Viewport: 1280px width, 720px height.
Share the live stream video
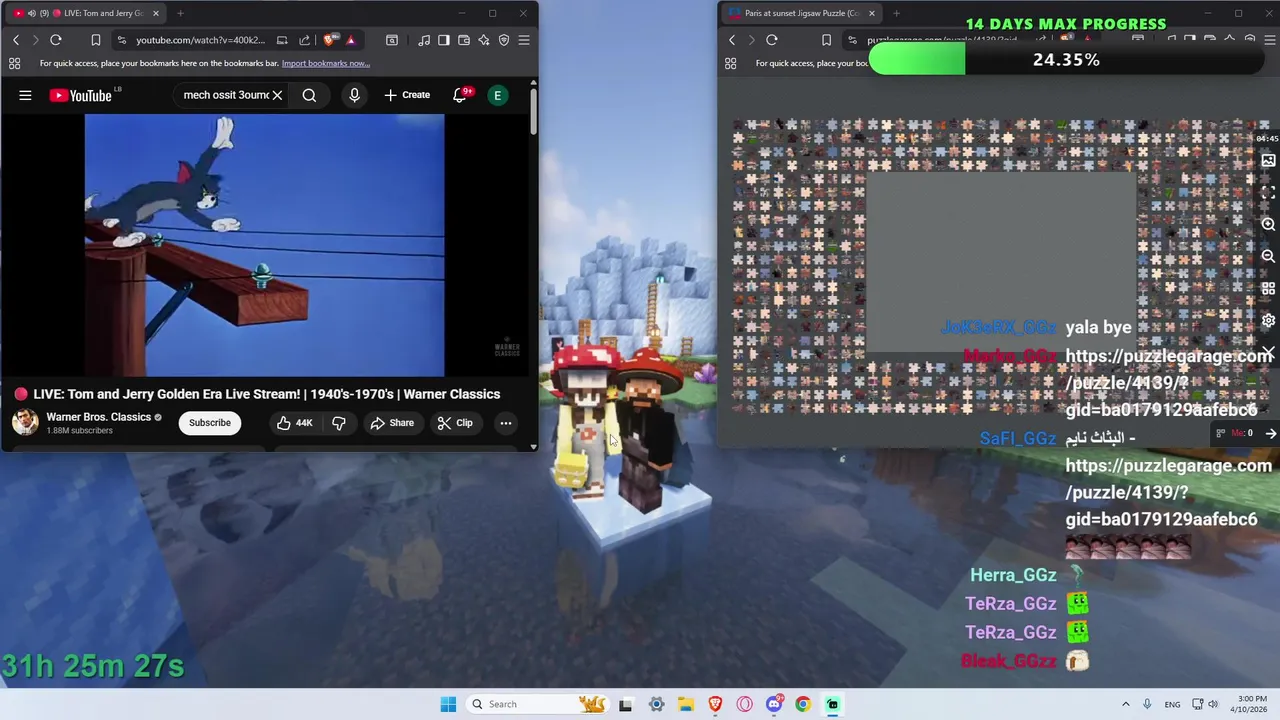[392, 423]
